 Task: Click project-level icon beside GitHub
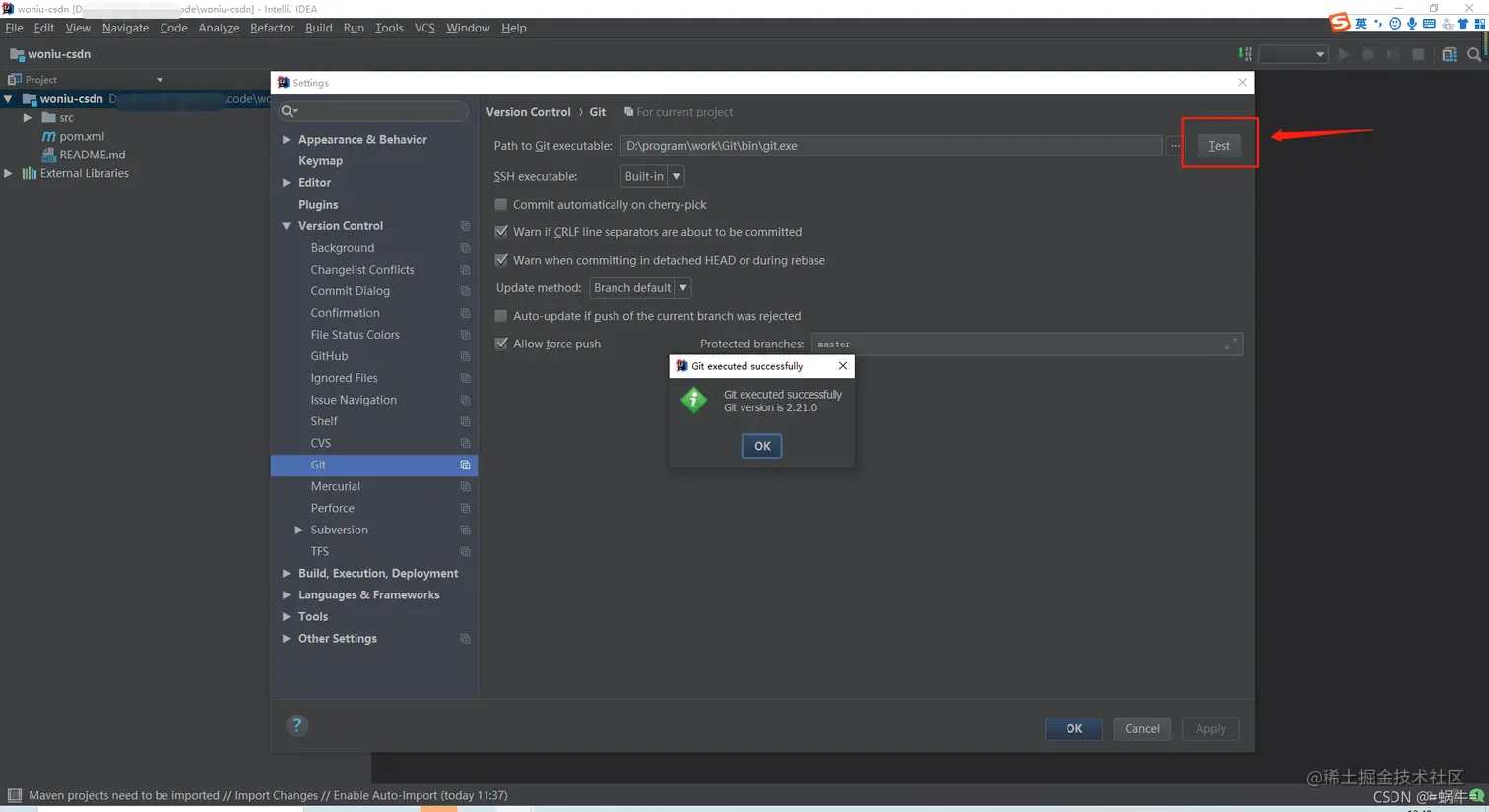[465, 356]
